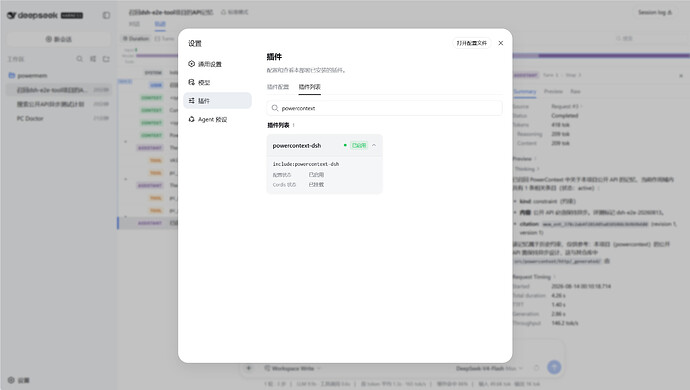Screen dimensions: 690x390
Task: Click the workspace search icon
Action: 80,59
